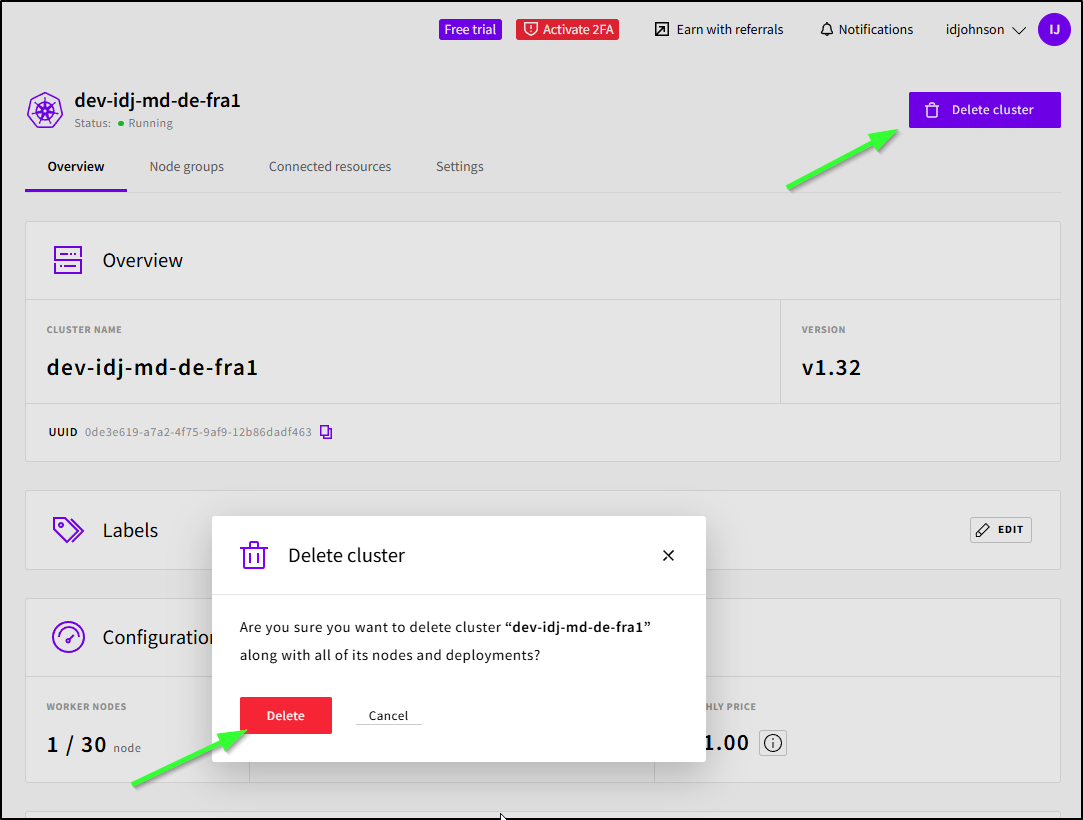This screenshot has width=1083, height=820.
Task: Open the Connected resources tab
Action: (330, 167)
